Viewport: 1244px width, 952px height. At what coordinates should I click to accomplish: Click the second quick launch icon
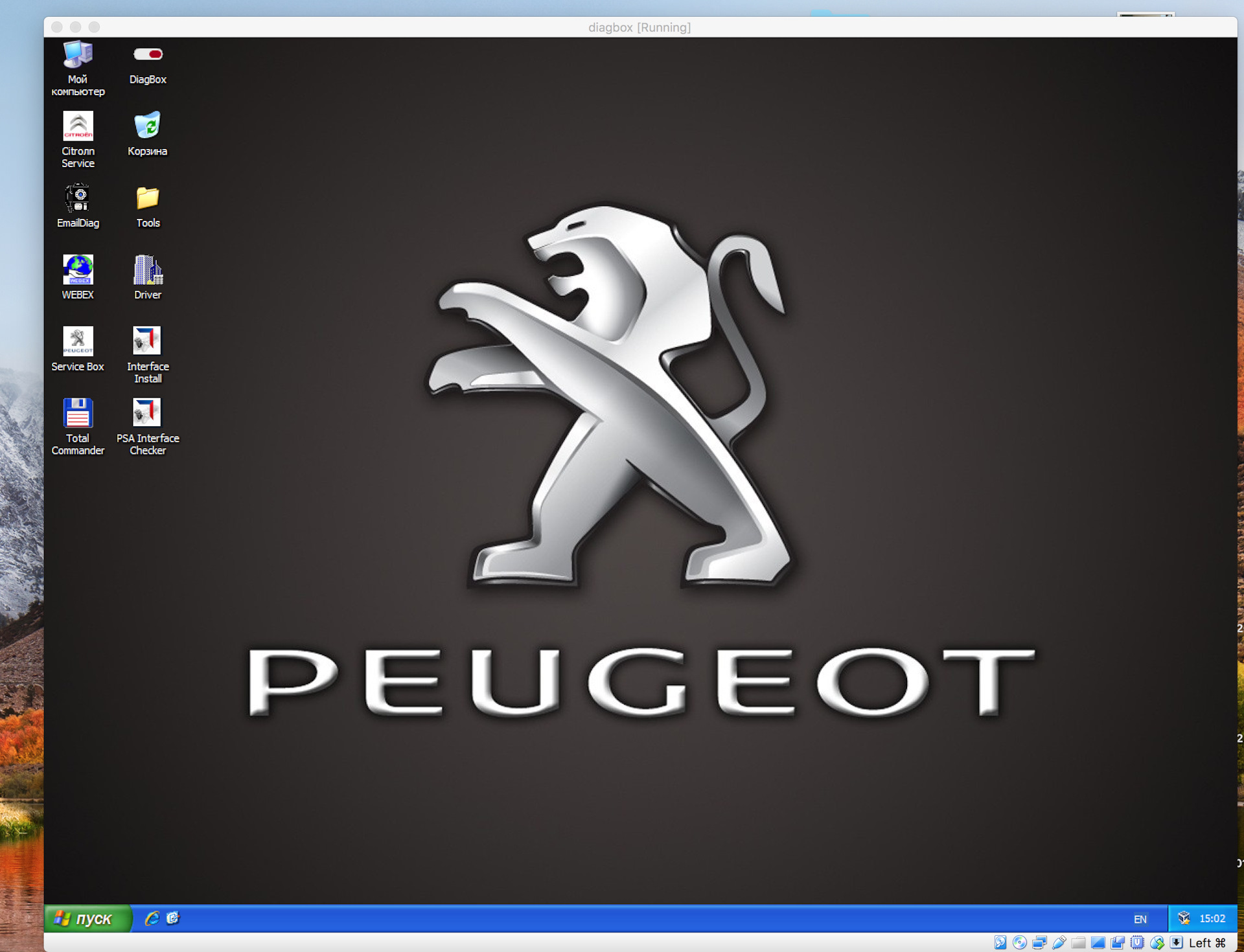172,918
